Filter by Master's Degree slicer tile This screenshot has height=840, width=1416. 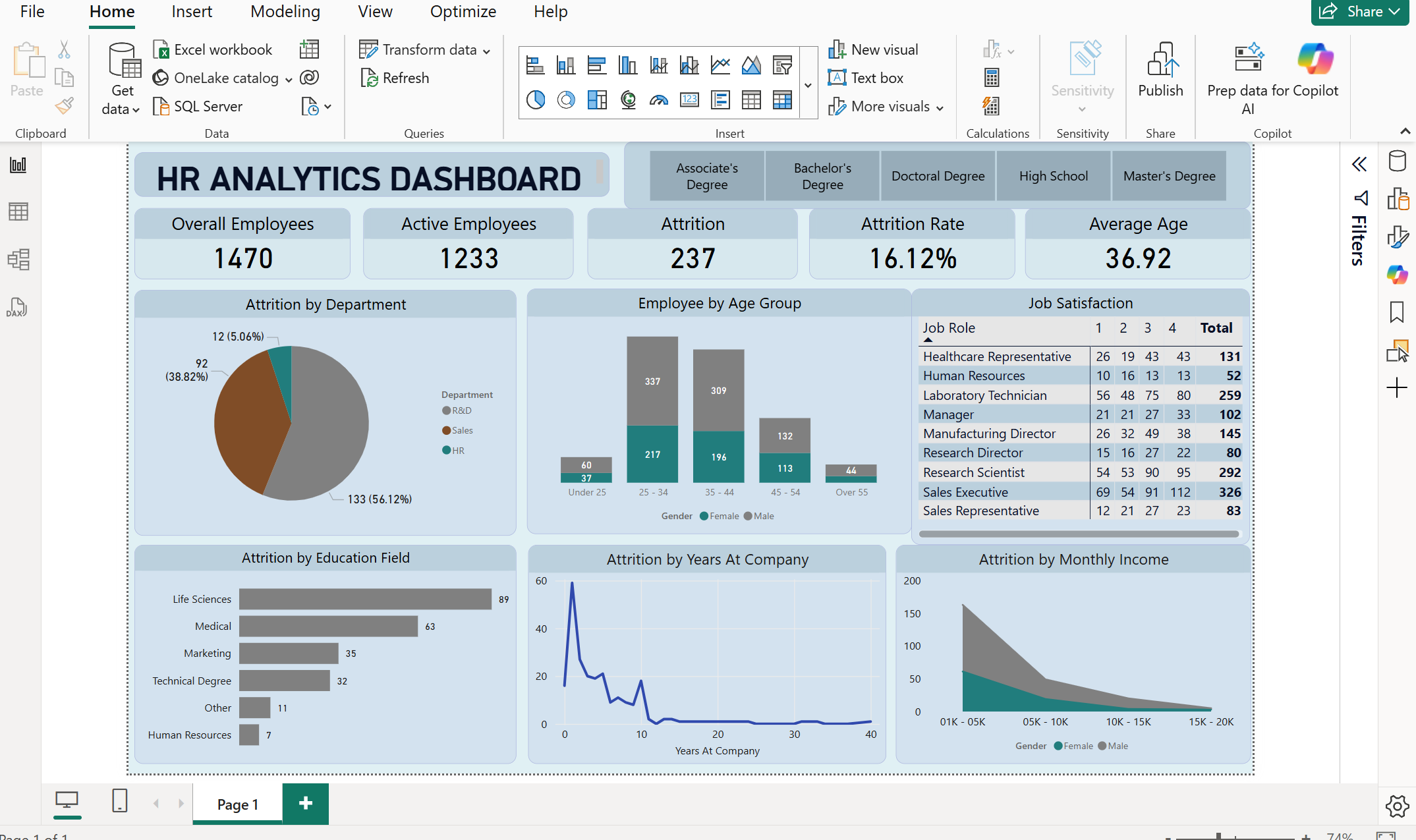coord(1169,176)
